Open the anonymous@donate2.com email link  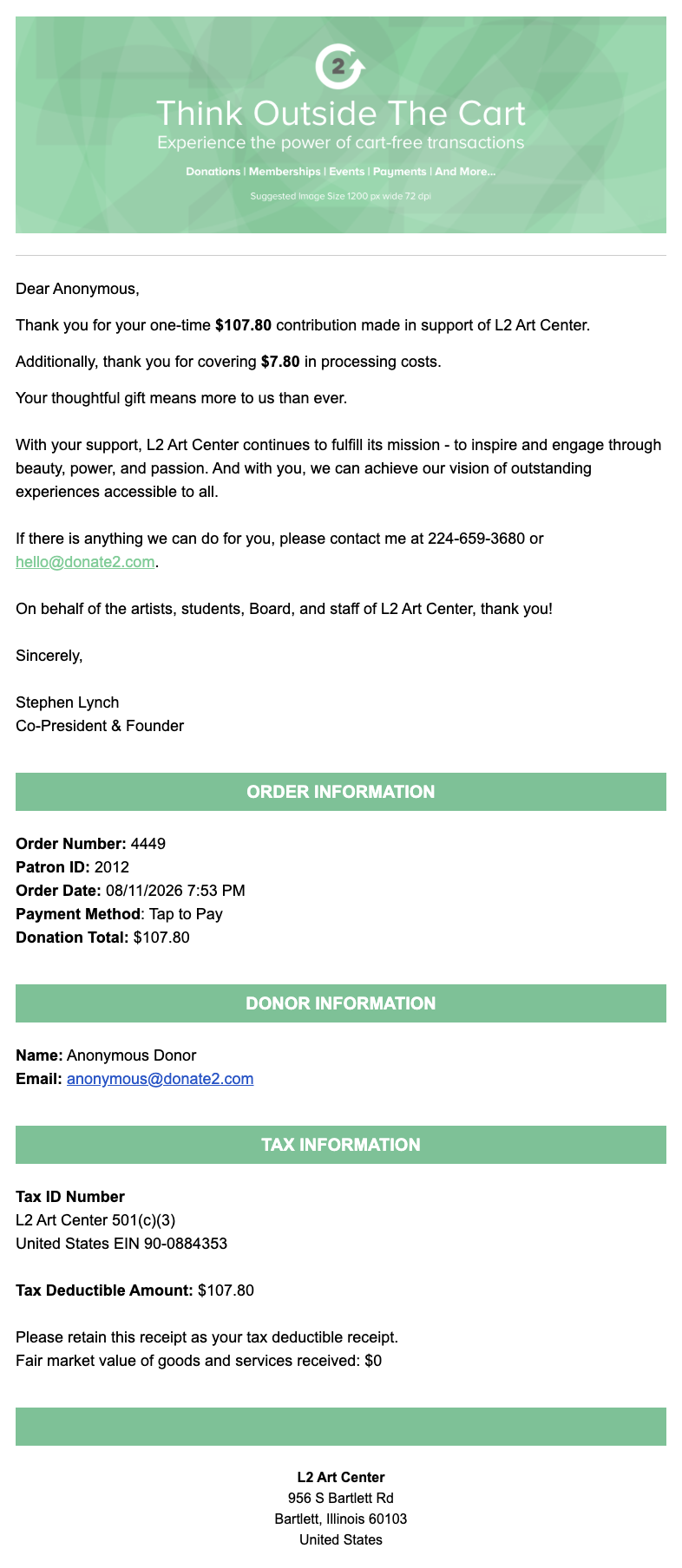click(160, 1079)
